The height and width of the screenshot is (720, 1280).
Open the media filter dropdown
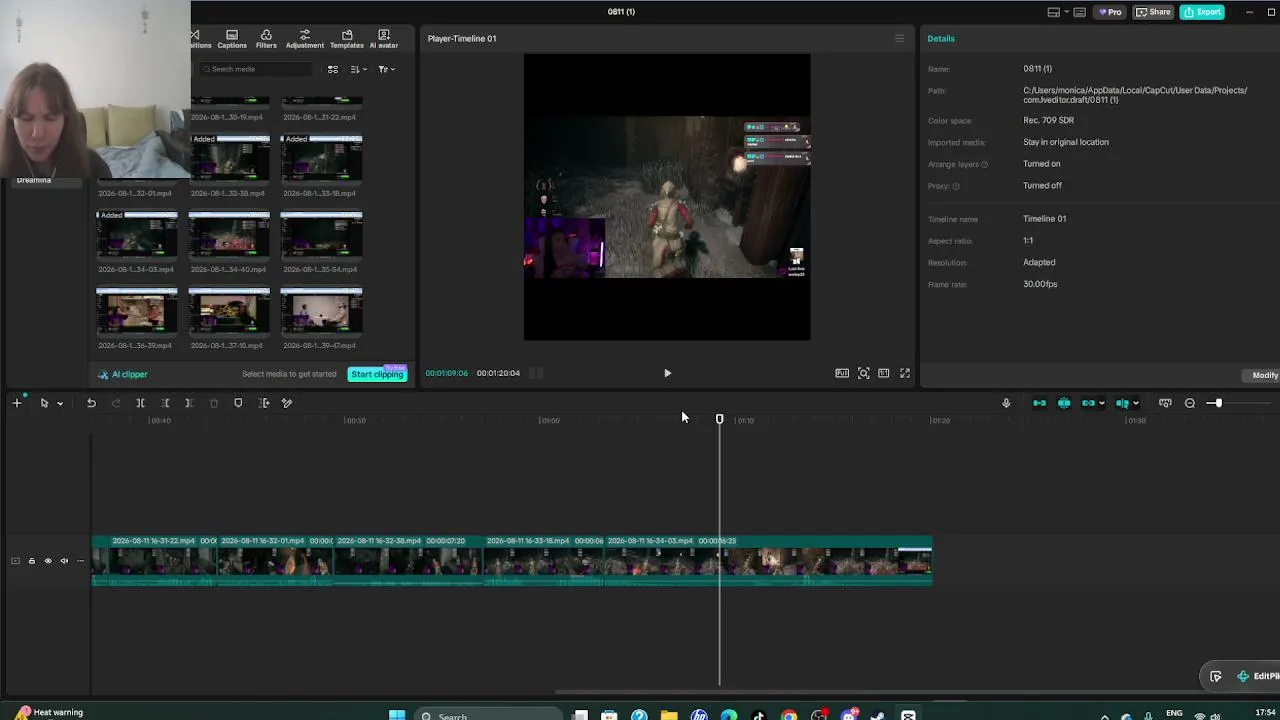386,69
